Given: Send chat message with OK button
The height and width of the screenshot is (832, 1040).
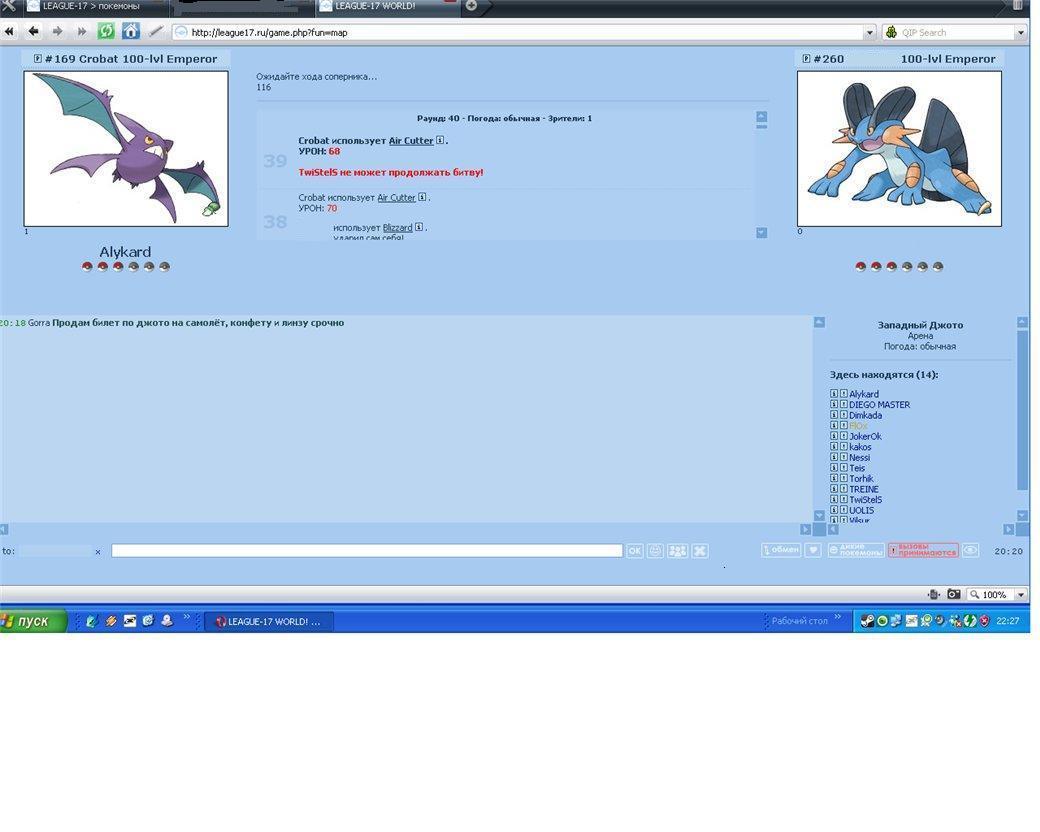Looking at the screenshot, I should (x=635, y=551).
